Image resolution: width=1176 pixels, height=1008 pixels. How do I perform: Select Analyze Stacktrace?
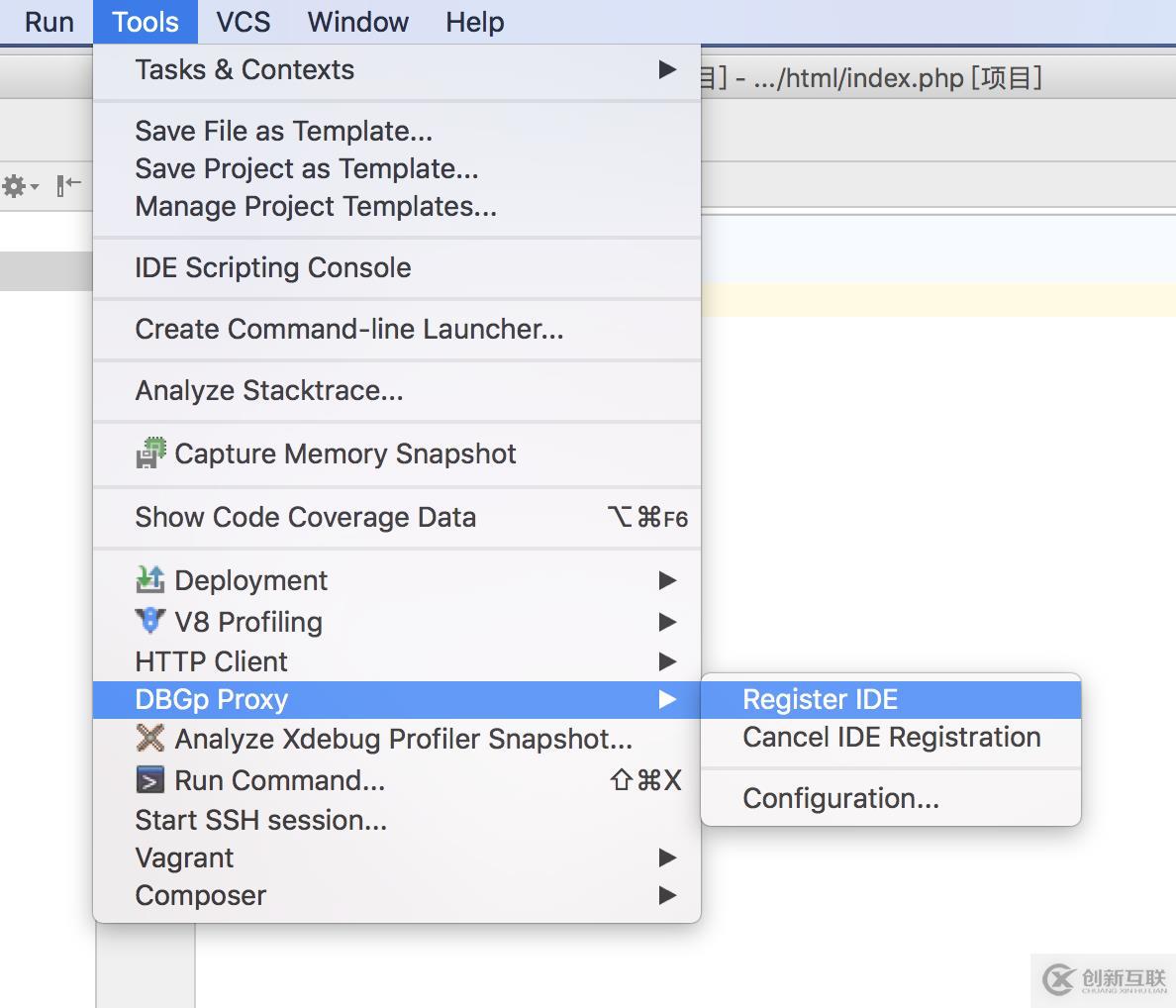pyautogui.click(x=397, y=391)
